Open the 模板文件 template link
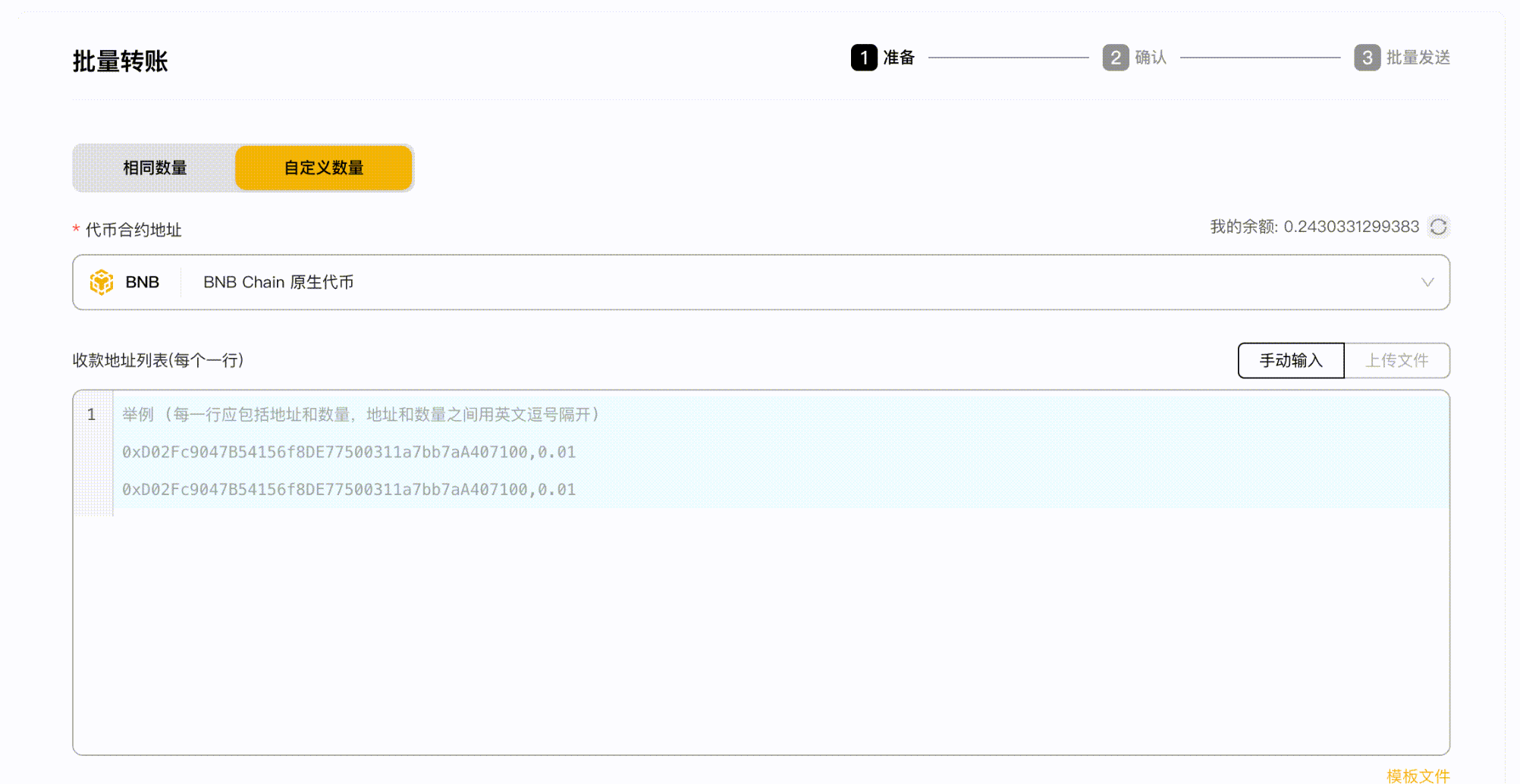1520x784 pixels. tap(1418, 776)
